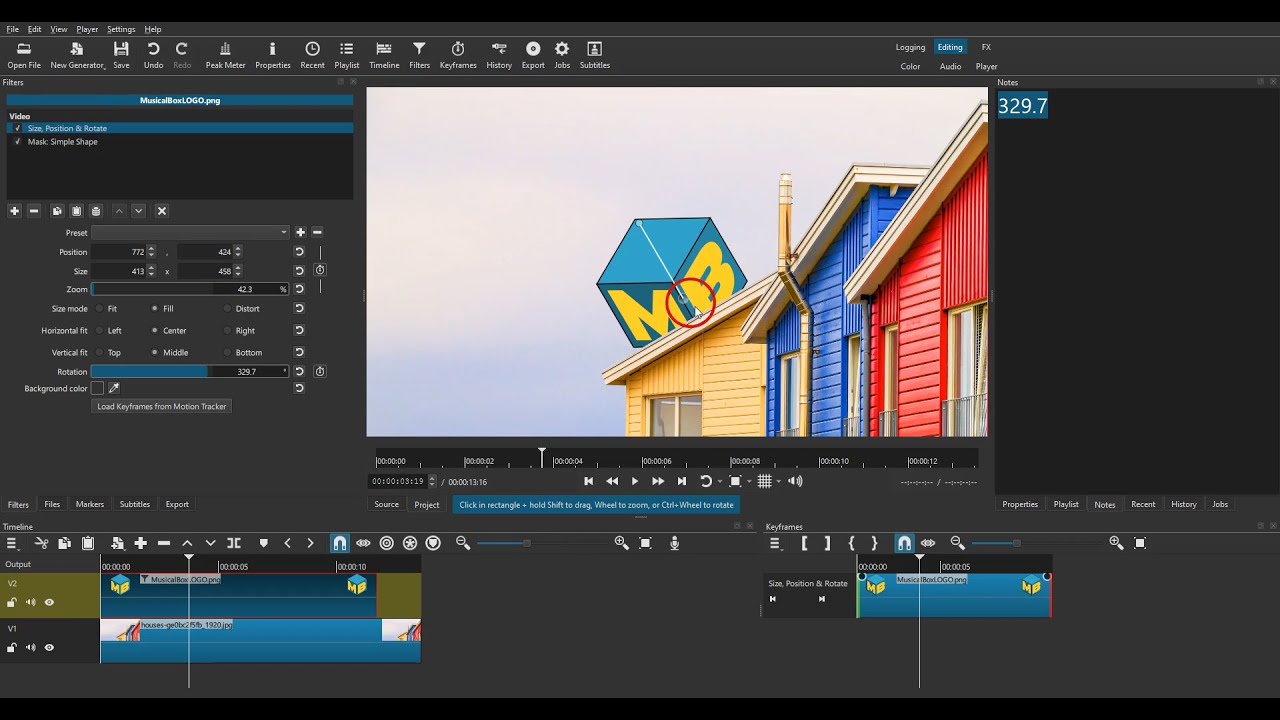This screenshot has height=720, width=1280.
Task: Deselect the filter with X icon
Action: [162, 211]
